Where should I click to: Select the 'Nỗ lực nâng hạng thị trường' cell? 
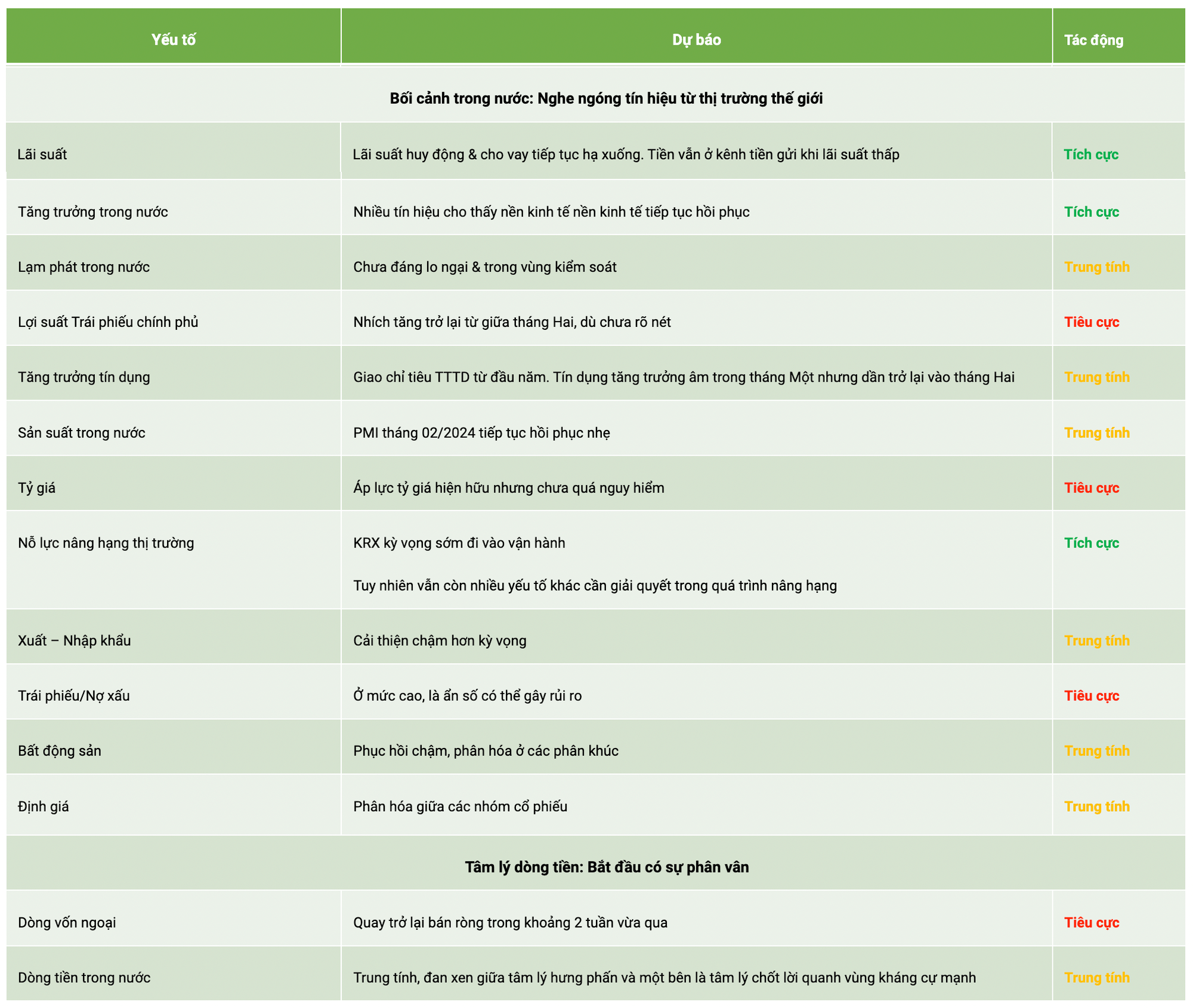pyautogui.click(x=106, y=543)
